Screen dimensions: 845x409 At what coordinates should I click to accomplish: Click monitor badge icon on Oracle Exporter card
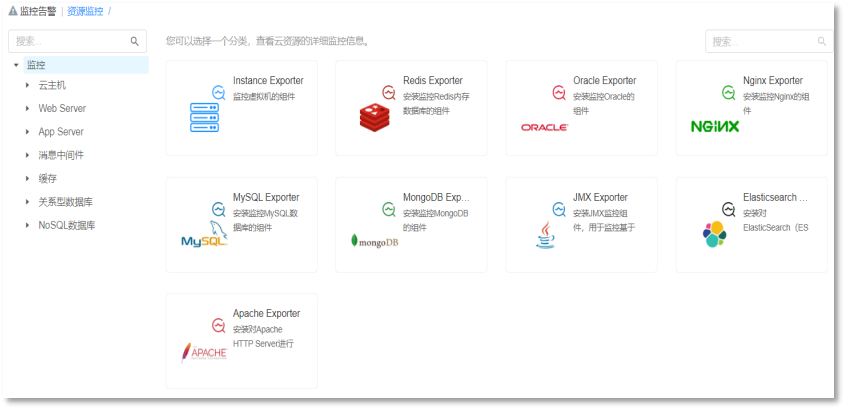pos(559,93)
